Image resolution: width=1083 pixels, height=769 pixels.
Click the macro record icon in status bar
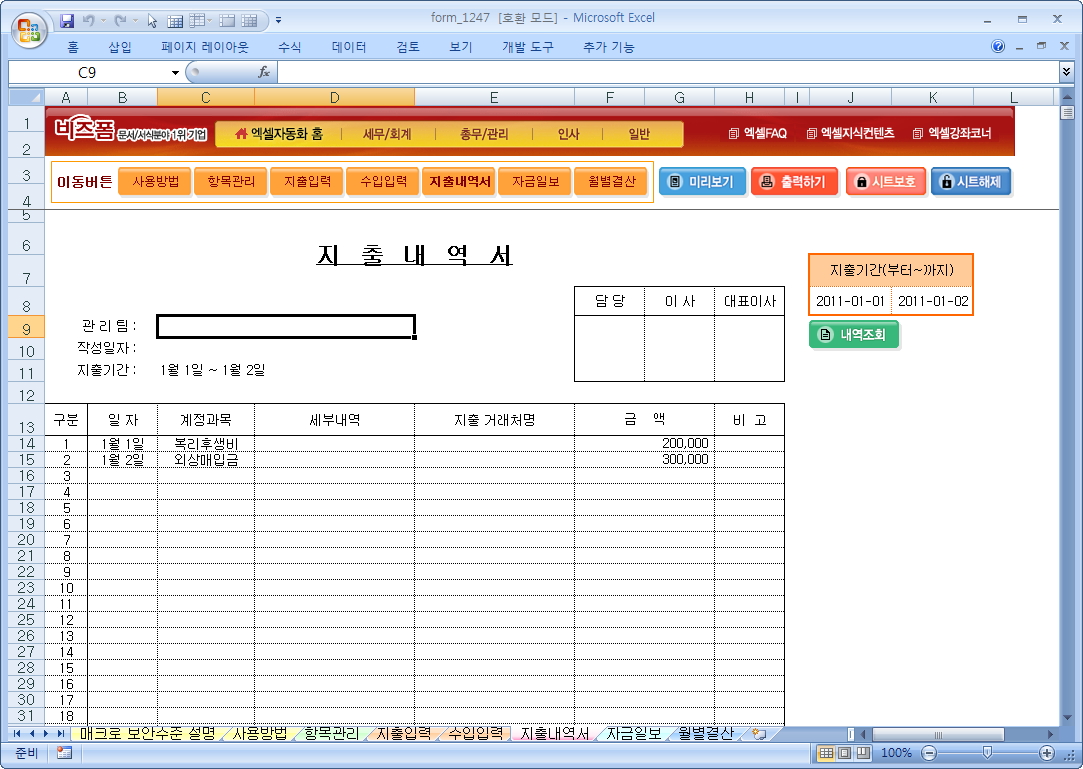65,753
